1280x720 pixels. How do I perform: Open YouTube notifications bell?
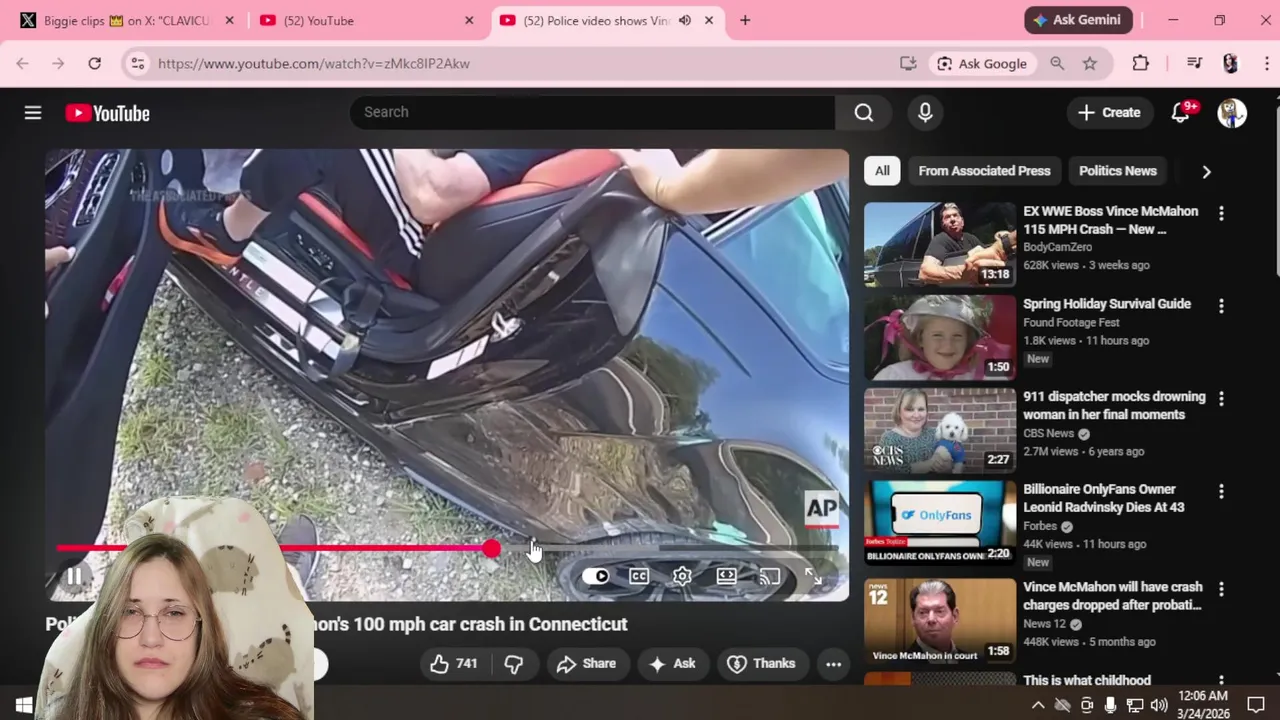[1181, 113]
